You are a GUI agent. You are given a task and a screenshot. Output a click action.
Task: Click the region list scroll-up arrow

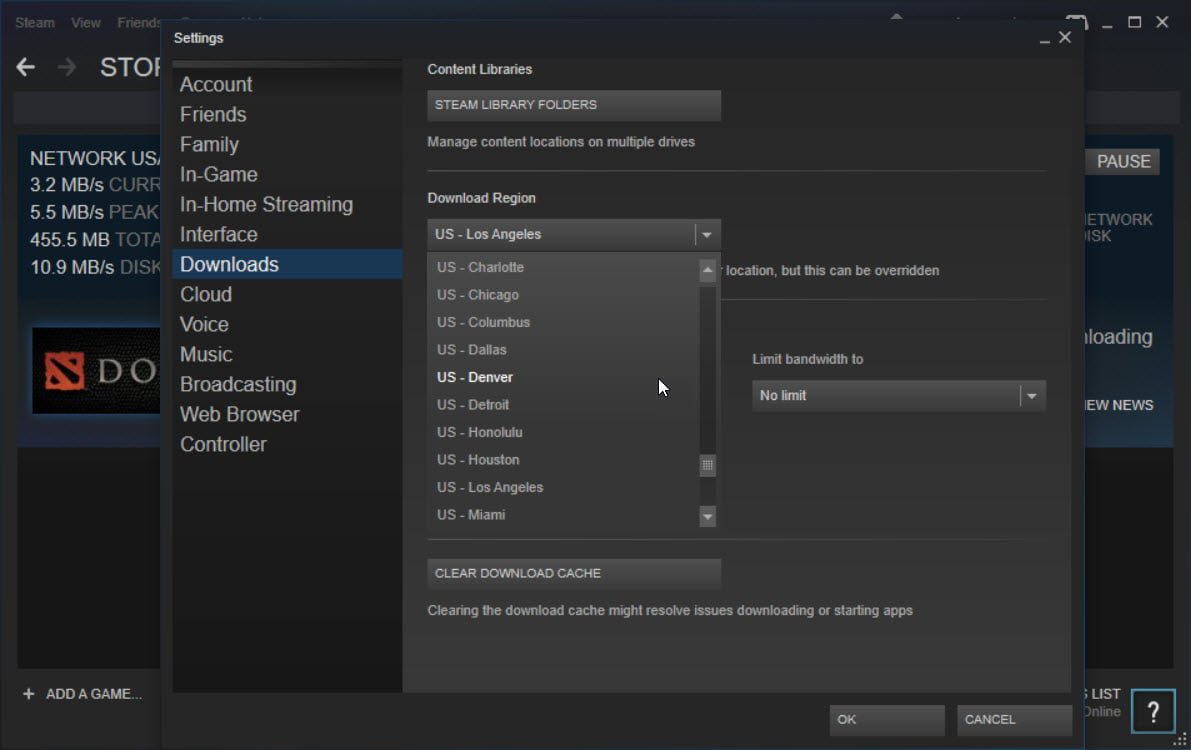point(707,270)
